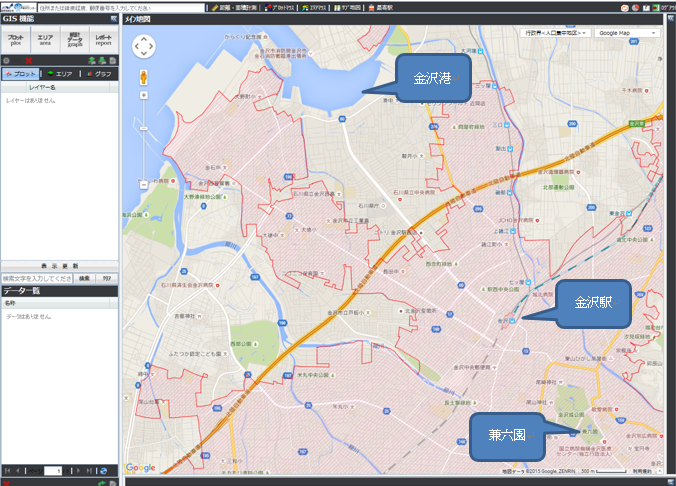This screenshot has width=676, height=486.
Task: Pan the map down with pan control
Action: pyautogui.click(x=144, y=54)
